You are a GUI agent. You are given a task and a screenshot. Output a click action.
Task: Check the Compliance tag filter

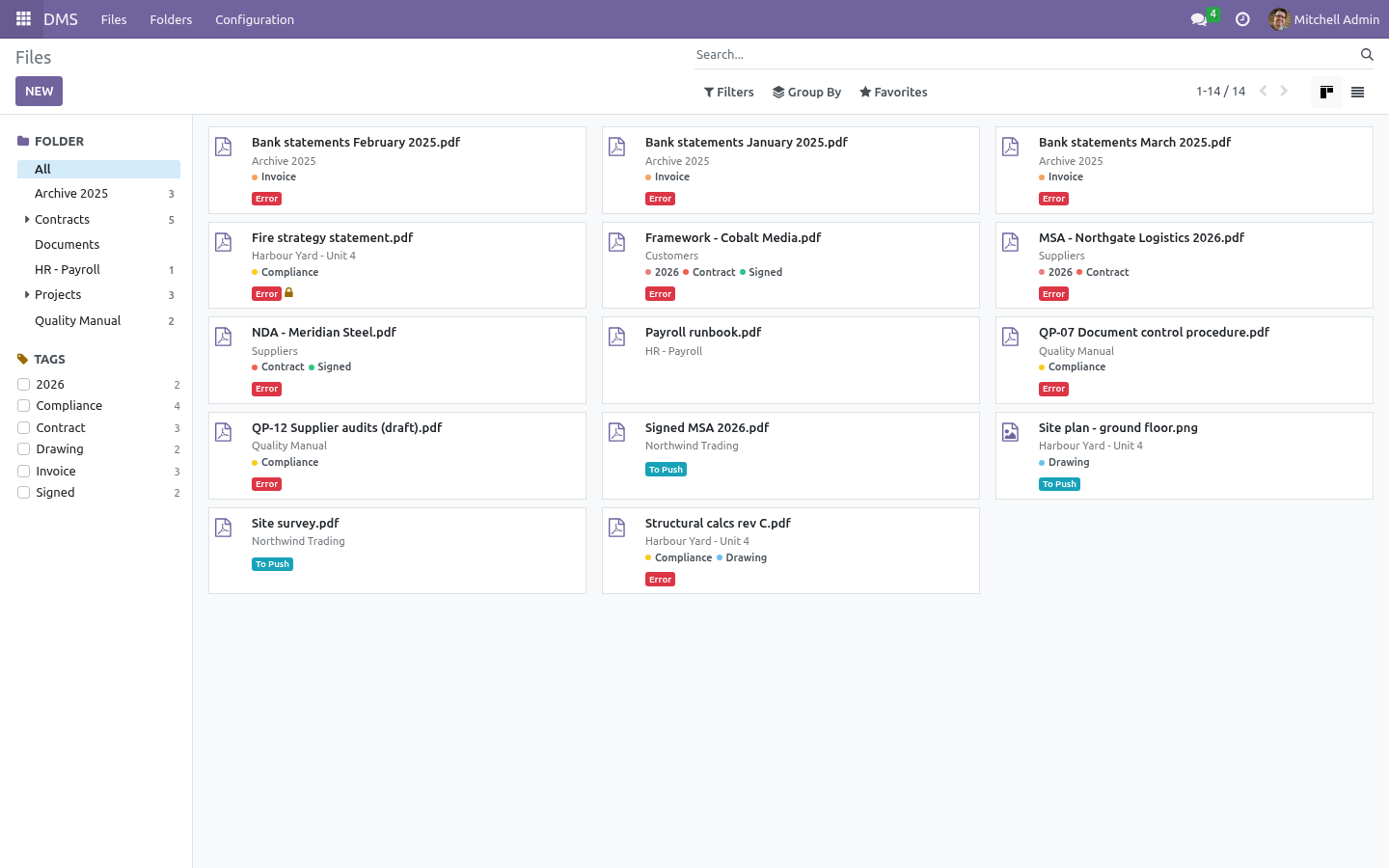coord(24,406)
